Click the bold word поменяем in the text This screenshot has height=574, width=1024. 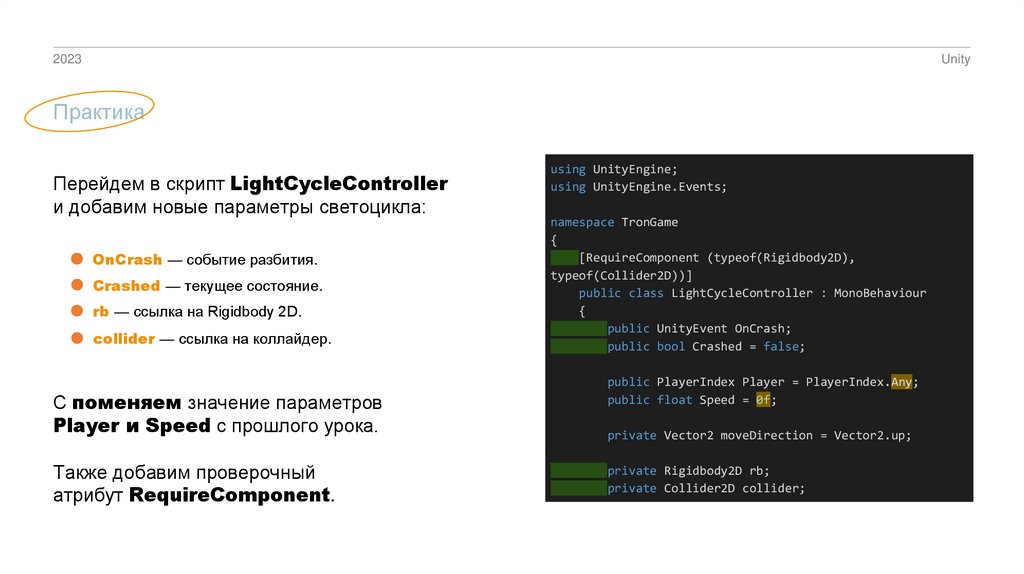point(126,404)
